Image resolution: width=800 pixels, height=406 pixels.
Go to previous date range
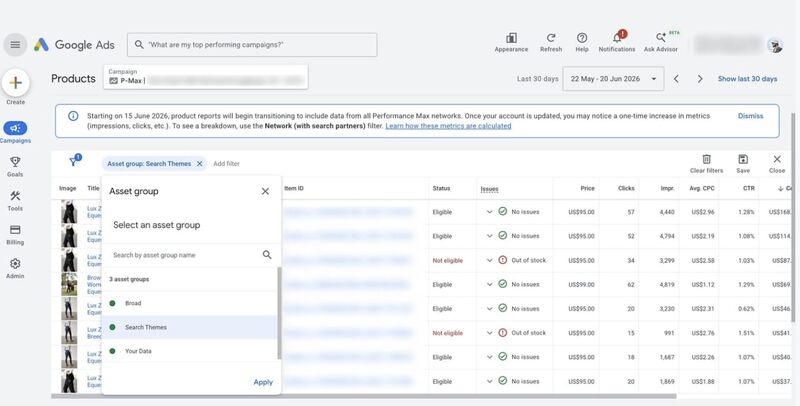pyautogui.click(x=676, y=79)
